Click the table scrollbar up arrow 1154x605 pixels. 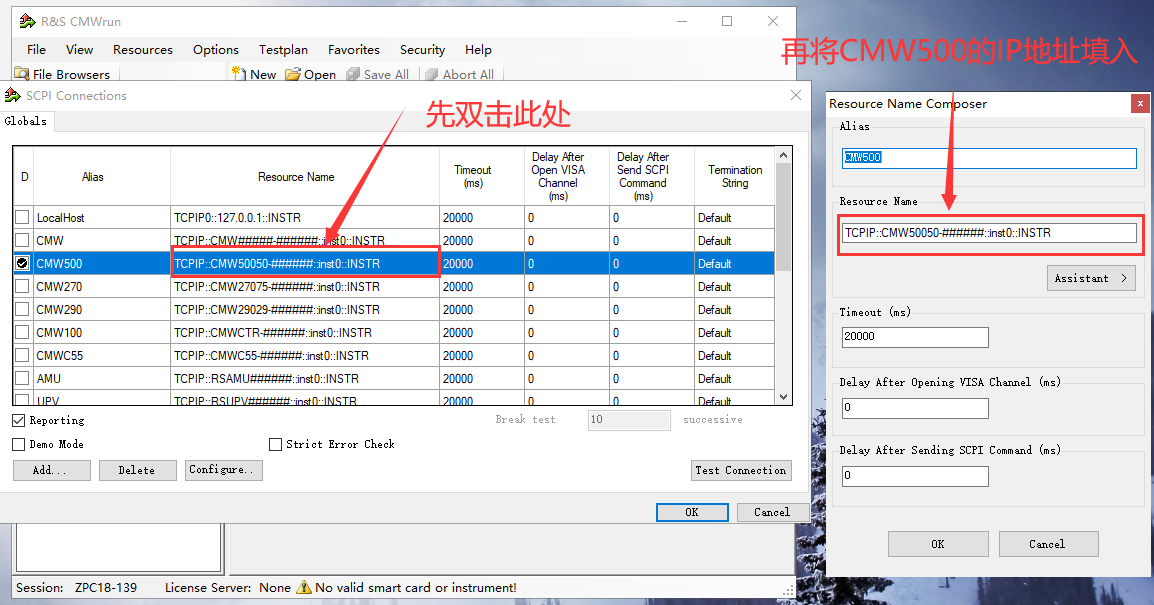tap(783, 155)
